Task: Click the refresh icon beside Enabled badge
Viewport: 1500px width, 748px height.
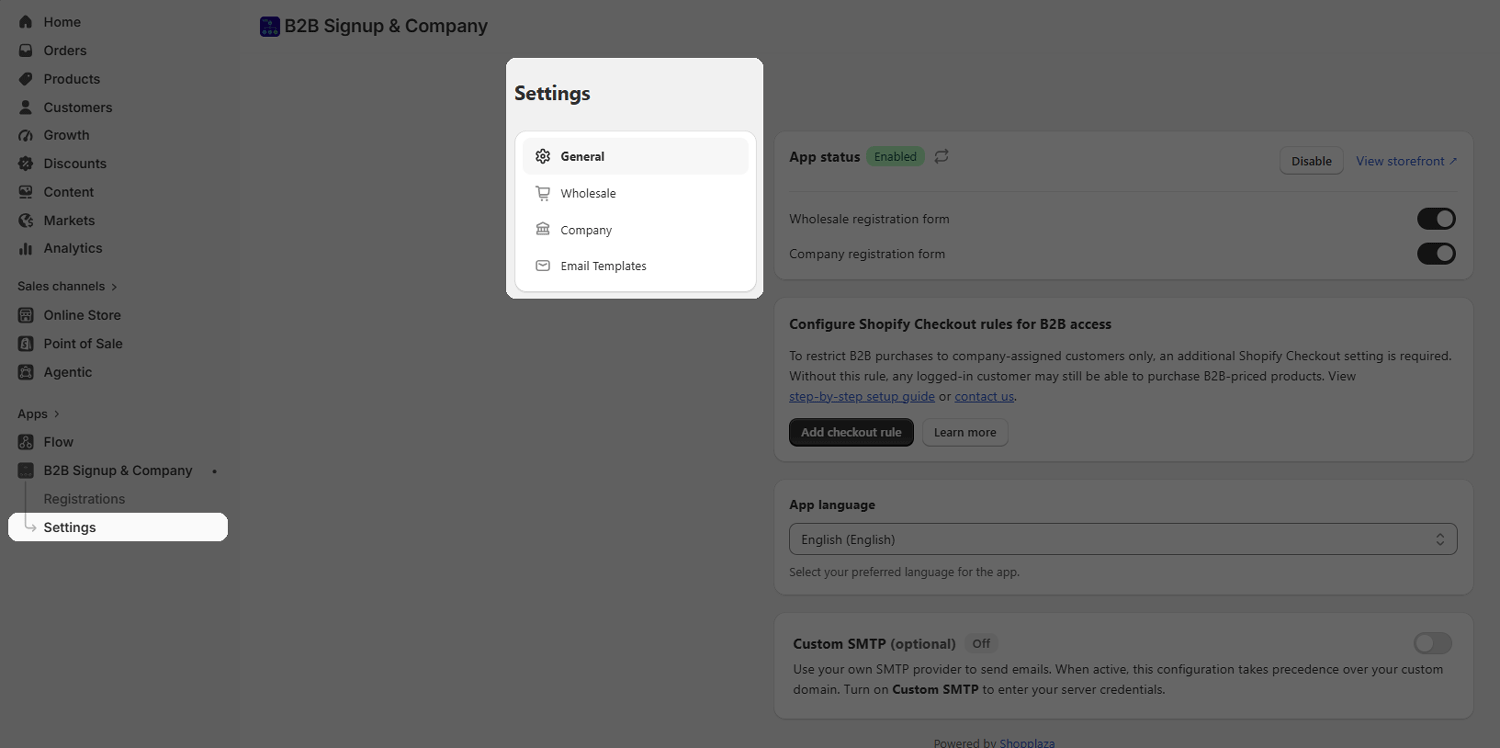Action: [x=942, y=156]
